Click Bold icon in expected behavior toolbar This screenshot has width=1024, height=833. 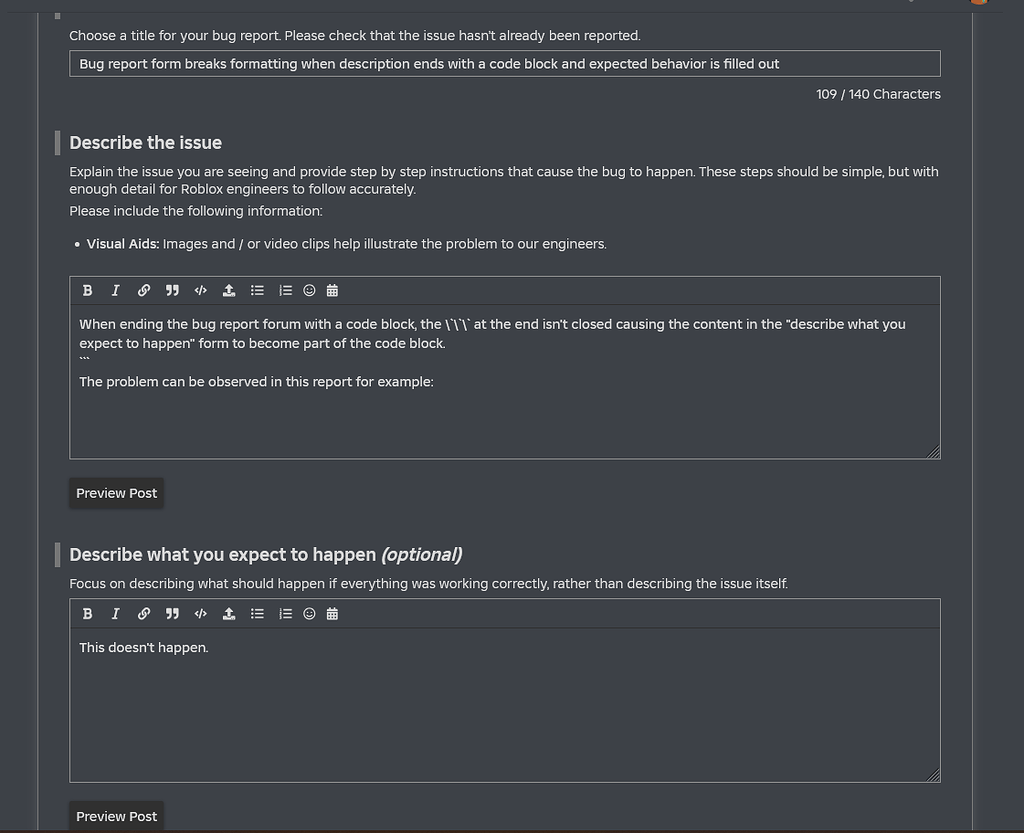tap(88, 614)
